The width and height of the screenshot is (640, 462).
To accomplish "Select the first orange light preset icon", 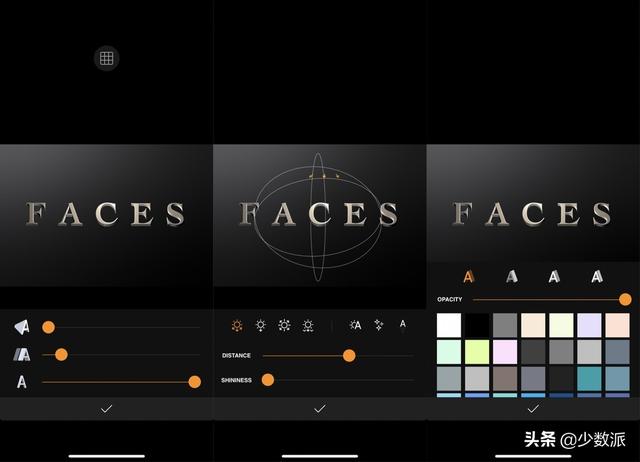I will pos(237,326).
